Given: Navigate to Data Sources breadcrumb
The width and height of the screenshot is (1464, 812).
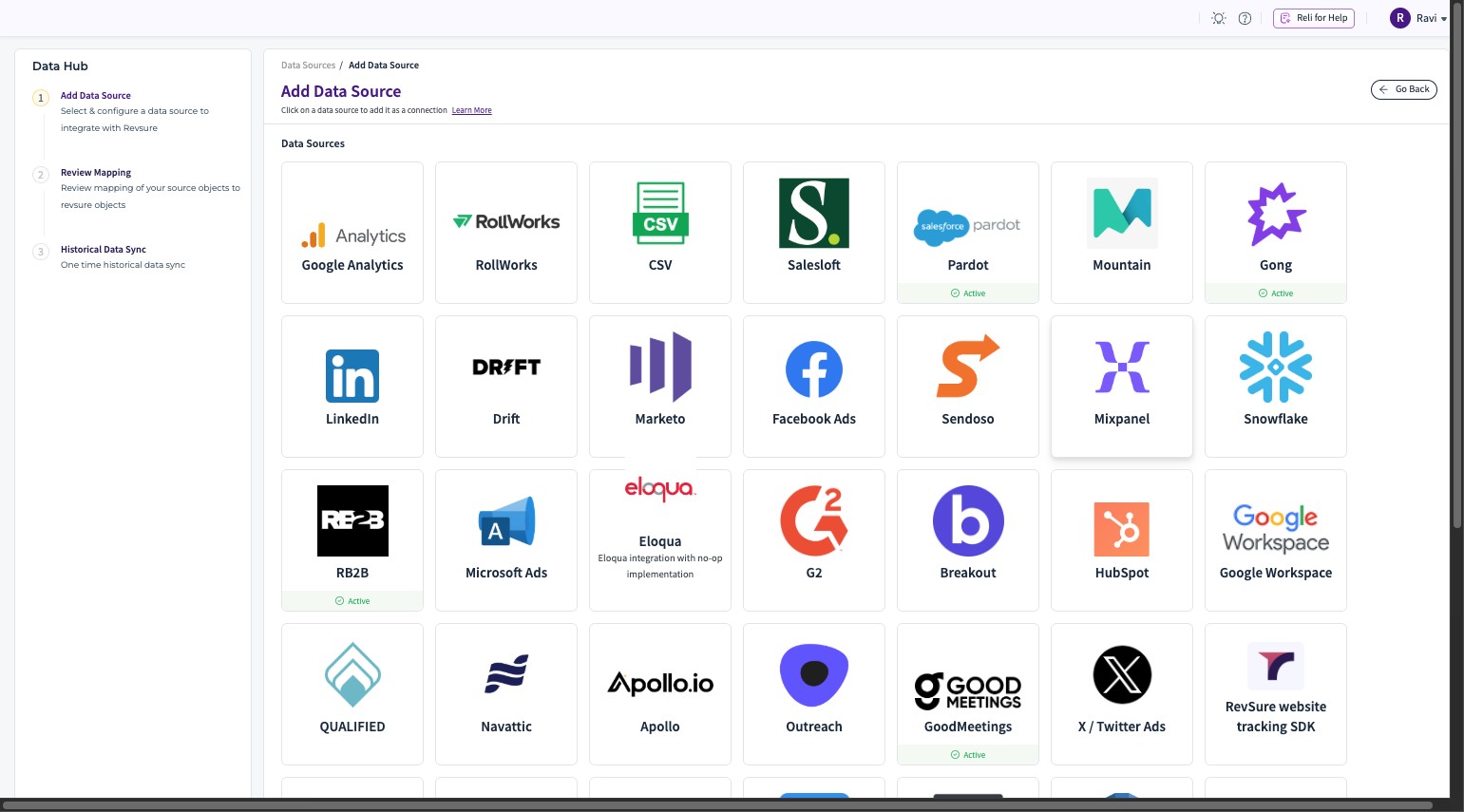Looking at the screenshot, I should tap(309, 66).
